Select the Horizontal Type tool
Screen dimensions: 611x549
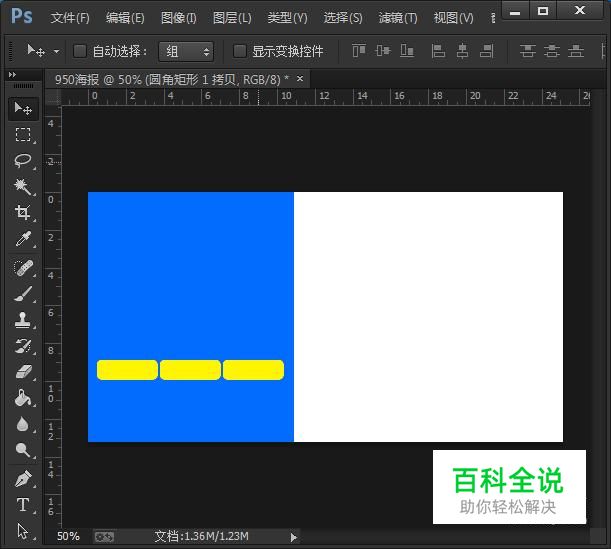(x=22, y=505)
